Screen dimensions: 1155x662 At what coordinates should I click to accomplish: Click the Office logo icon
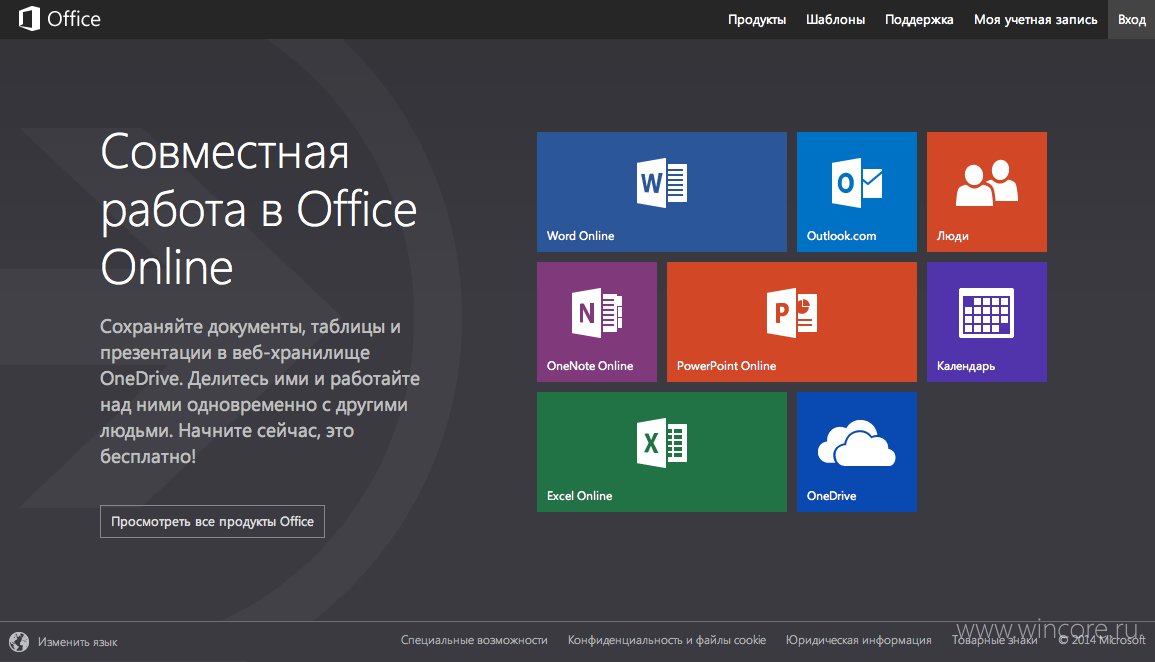pos(29,18)
